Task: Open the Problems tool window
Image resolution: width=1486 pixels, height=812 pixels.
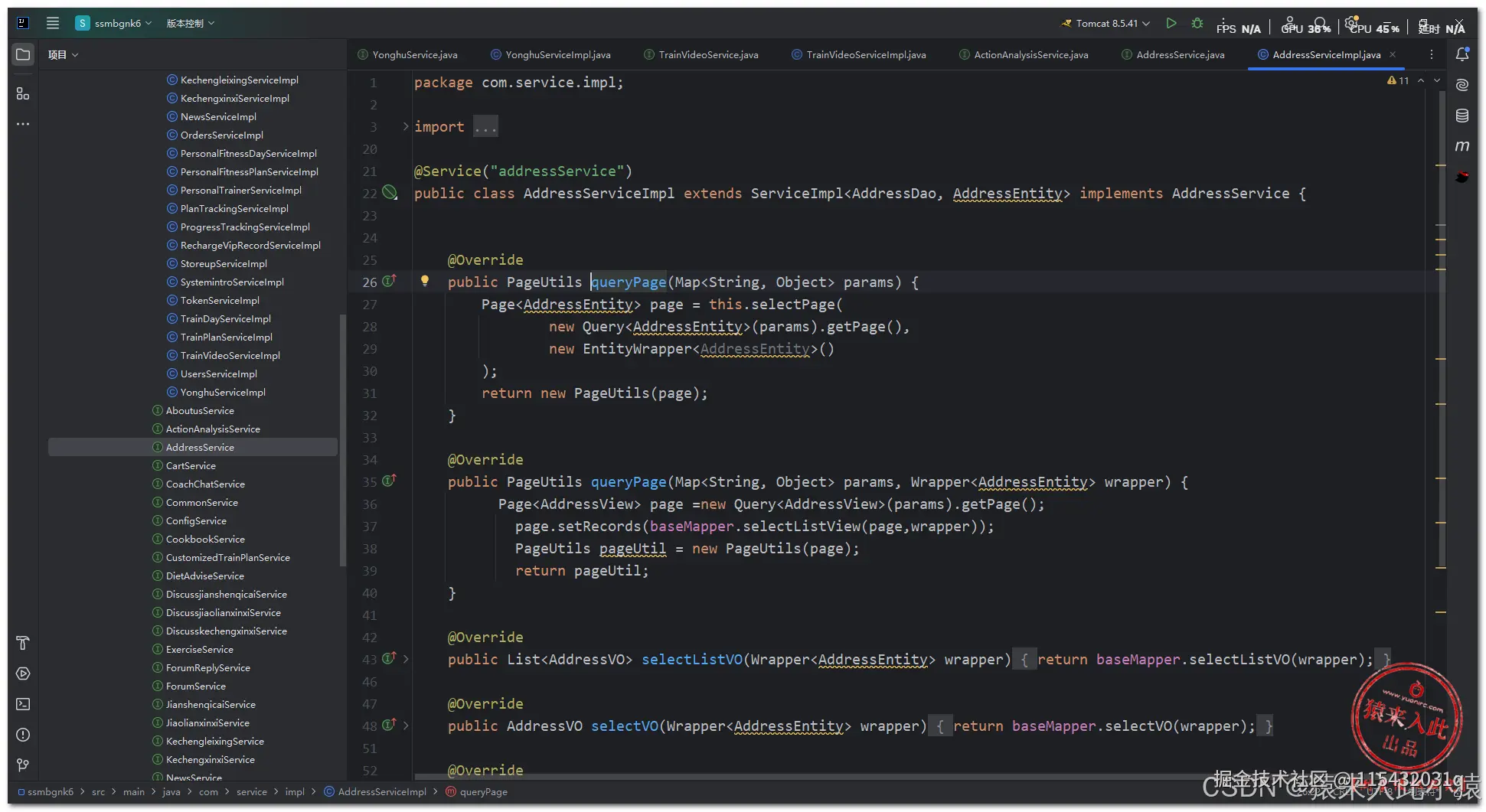Action: pos(23,735)
